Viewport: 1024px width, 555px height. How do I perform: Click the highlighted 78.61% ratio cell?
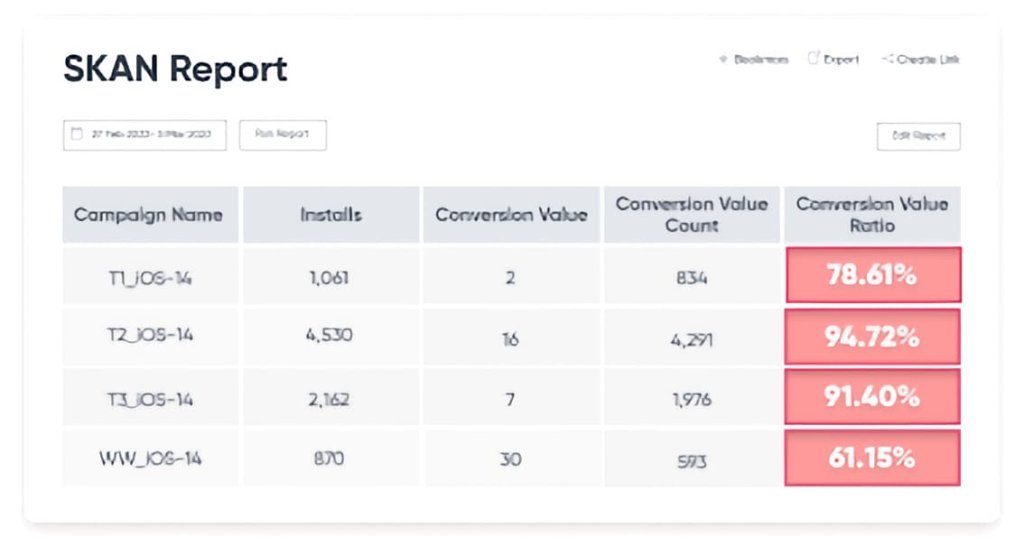873,275
